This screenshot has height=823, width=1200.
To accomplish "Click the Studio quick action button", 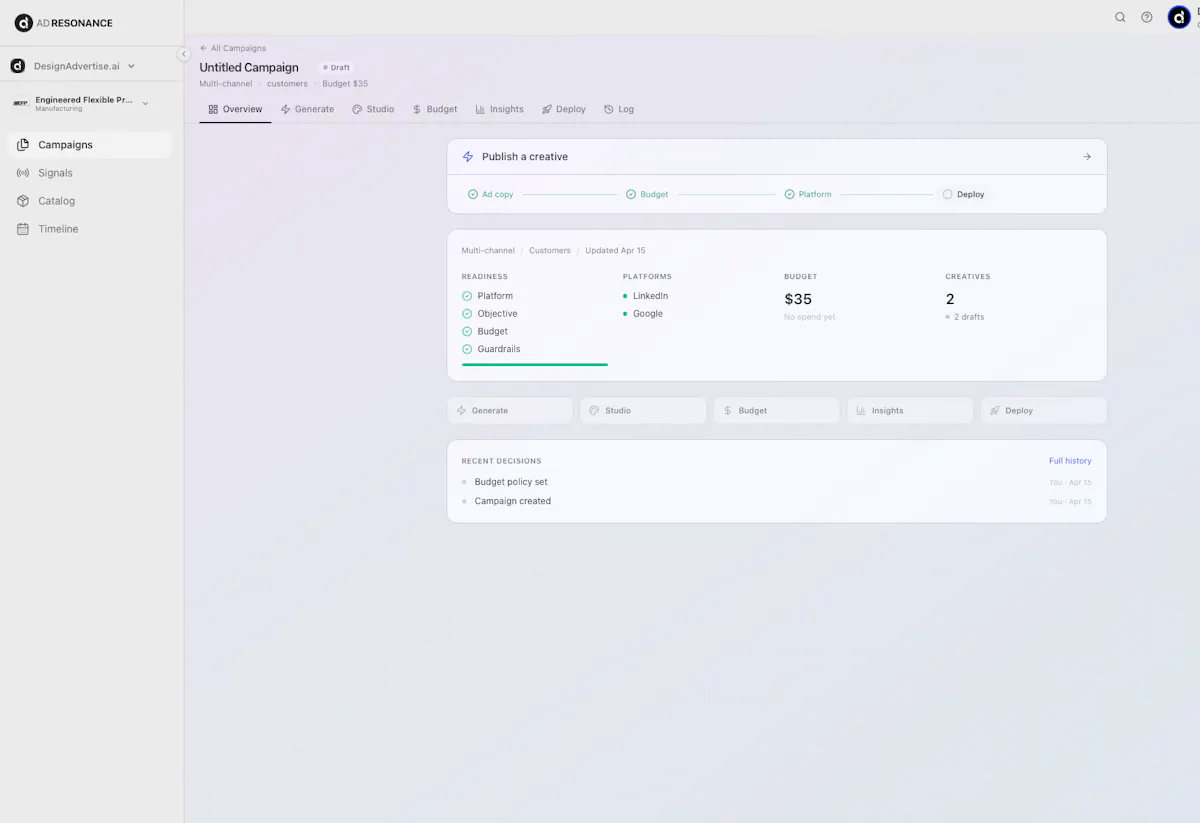I will (643, 411).
